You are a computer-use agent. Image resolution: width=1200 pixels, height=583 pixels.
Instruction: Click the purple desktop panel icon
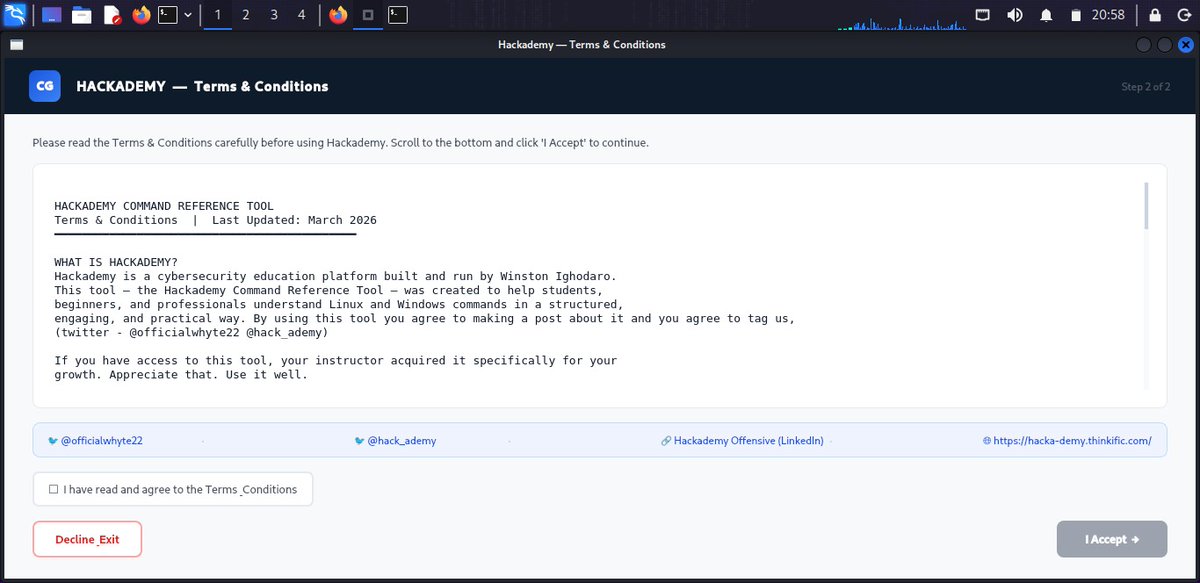pos(51,15)
